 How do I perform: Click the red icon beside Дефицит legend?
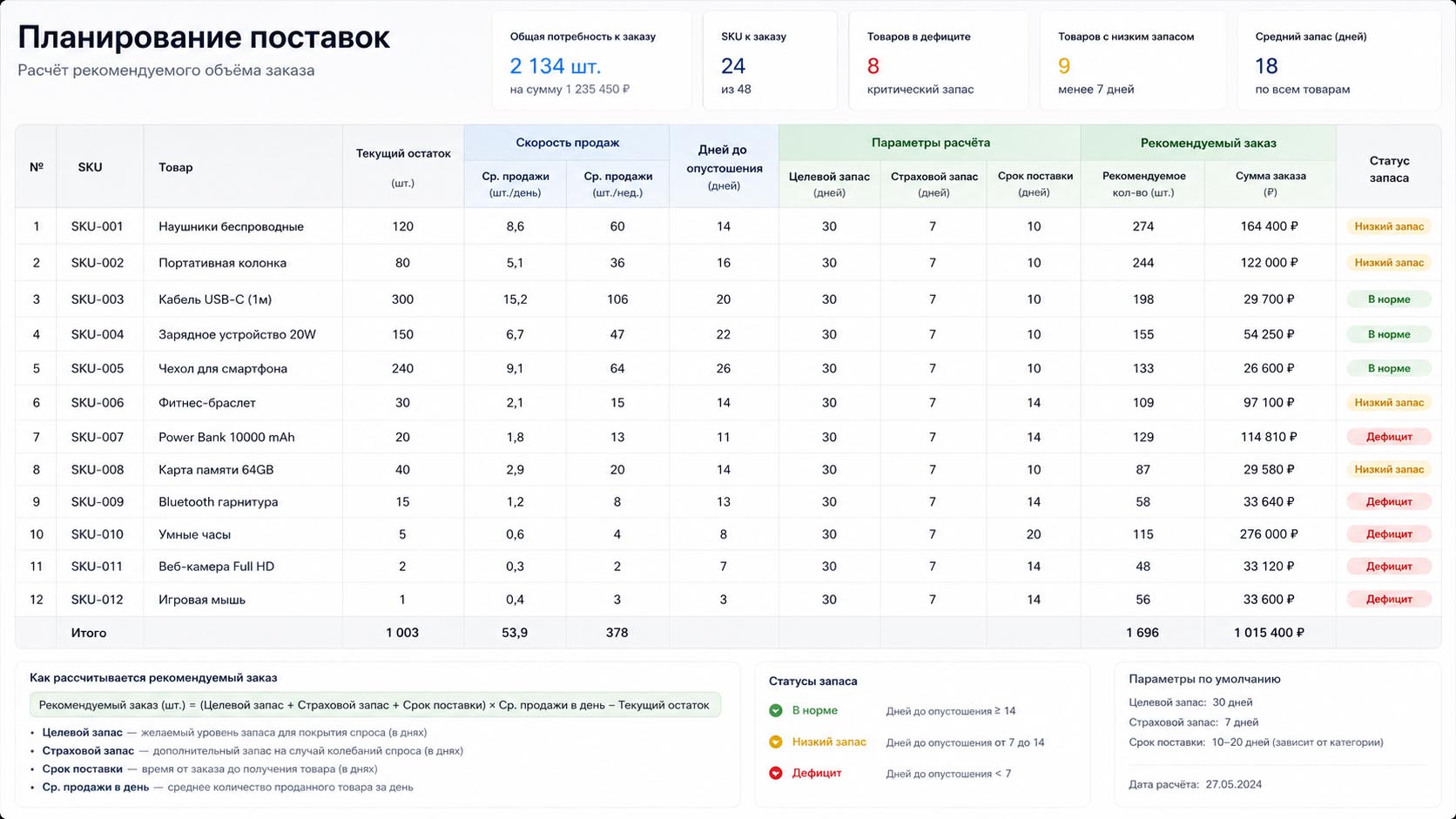(776, 773)
